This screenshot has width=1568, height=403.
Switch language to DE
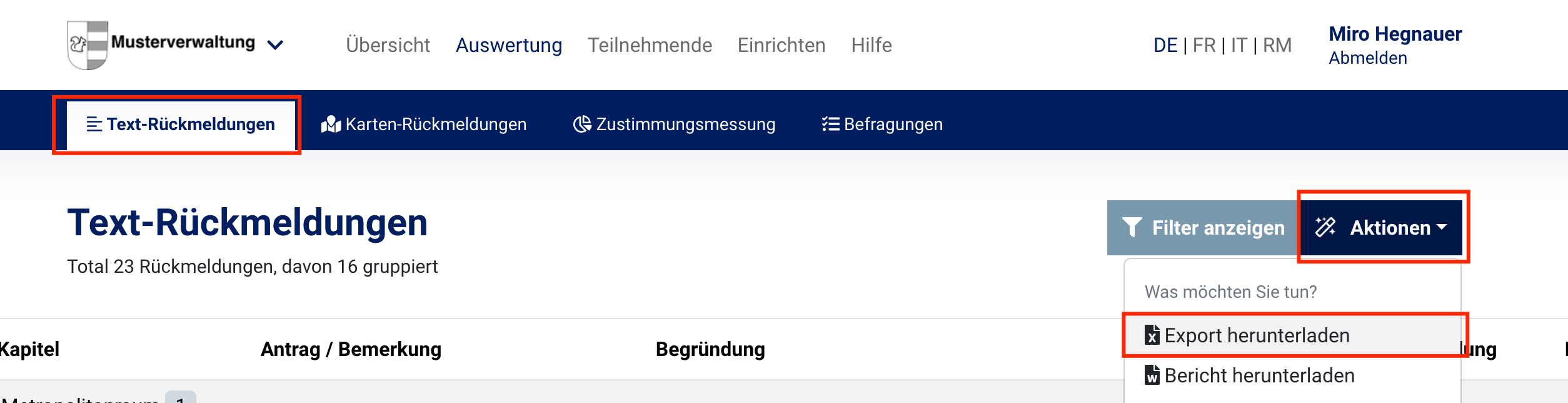pyautogui.click(x=1165, y=45)
